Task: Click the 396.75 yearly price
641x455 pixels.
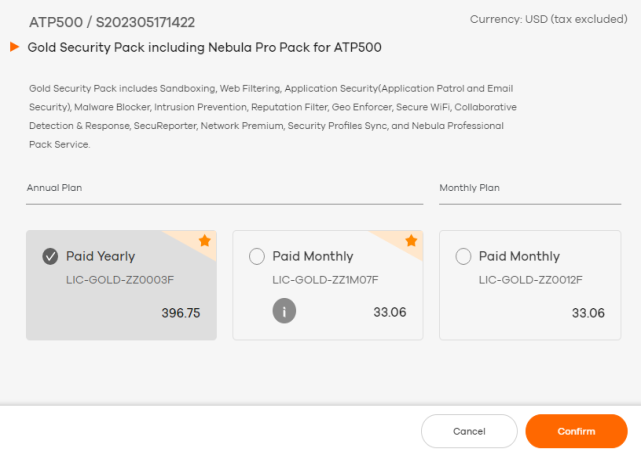Action: (181, 313)
